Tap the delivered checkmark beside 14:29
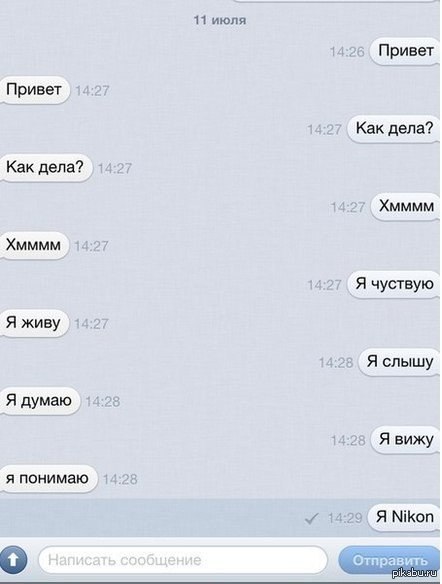The height and width of the screenshot is (584, 442). (311, 518)
